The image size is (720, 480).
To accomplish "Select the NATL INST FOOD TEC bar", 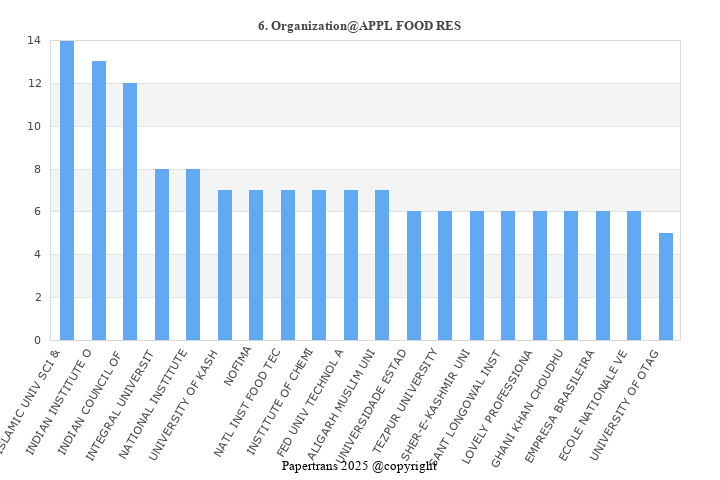I will [288, 265].
